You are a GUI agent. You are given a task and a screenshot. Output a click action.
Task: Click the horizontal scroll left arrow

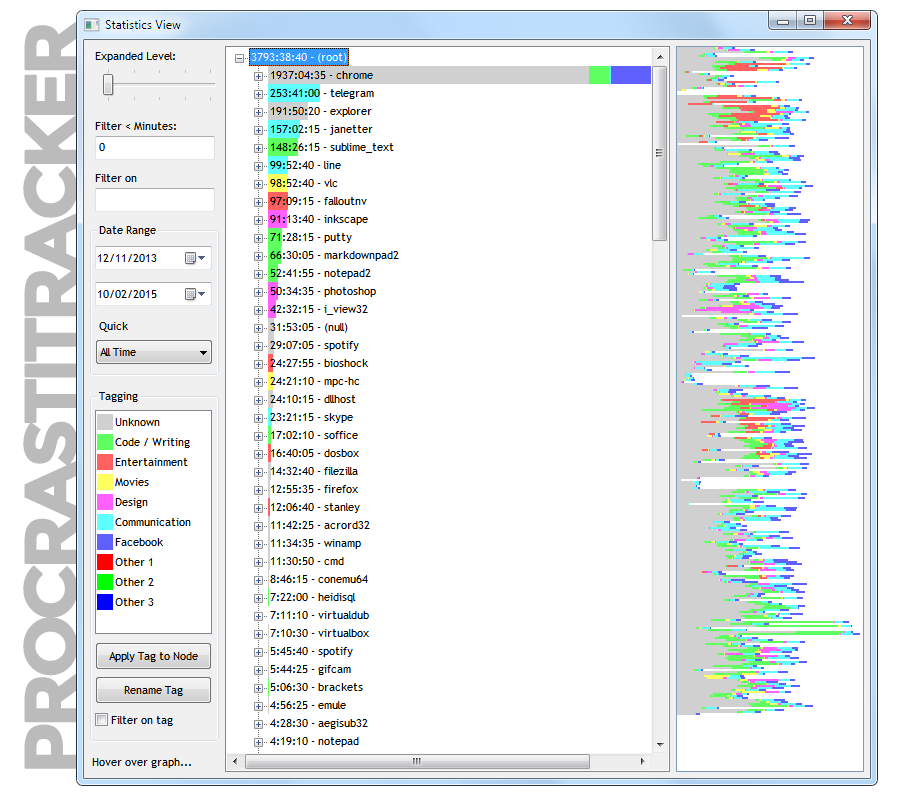(x=235, y=762)
